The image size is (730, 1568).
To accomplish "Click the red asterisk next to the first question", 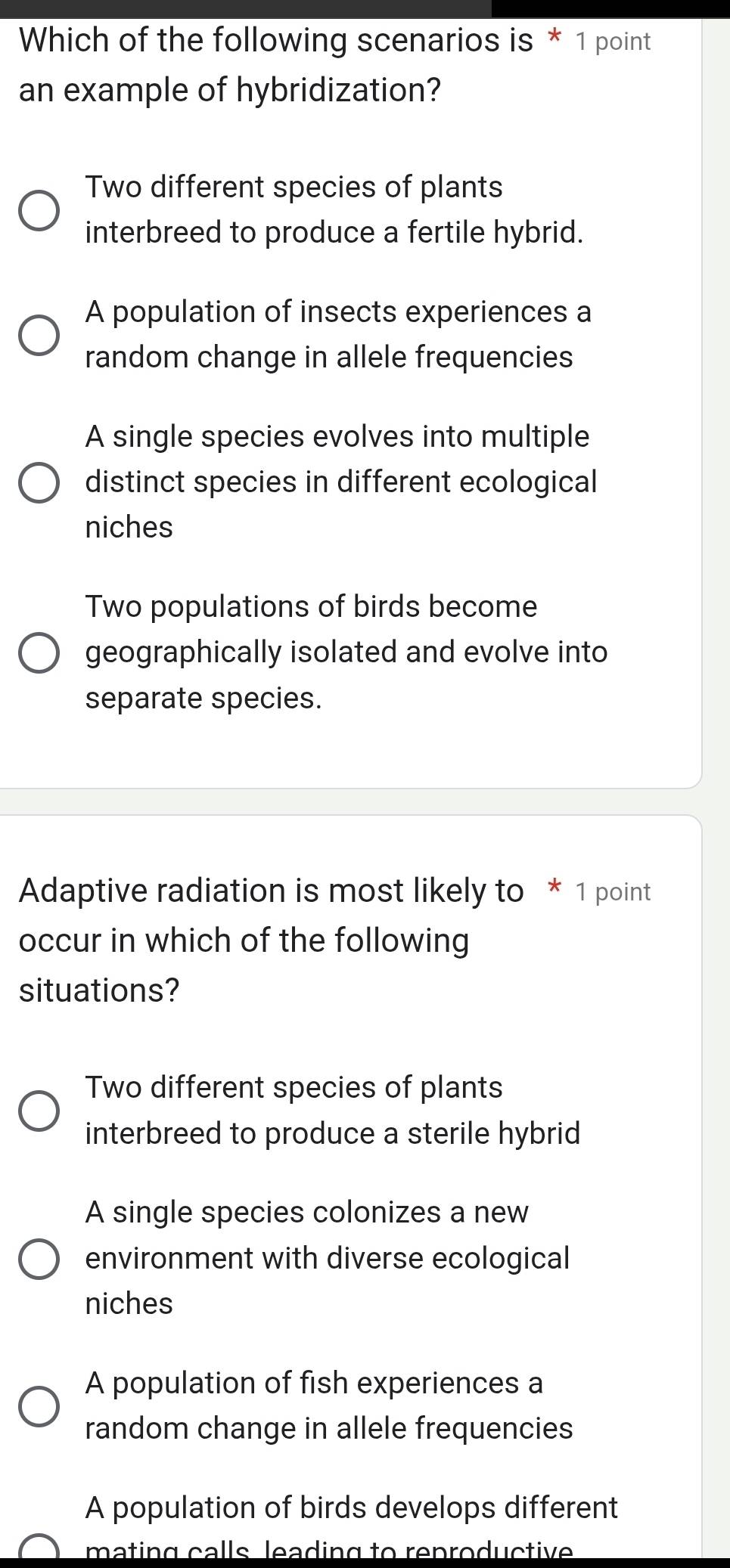I will [554, 40].
